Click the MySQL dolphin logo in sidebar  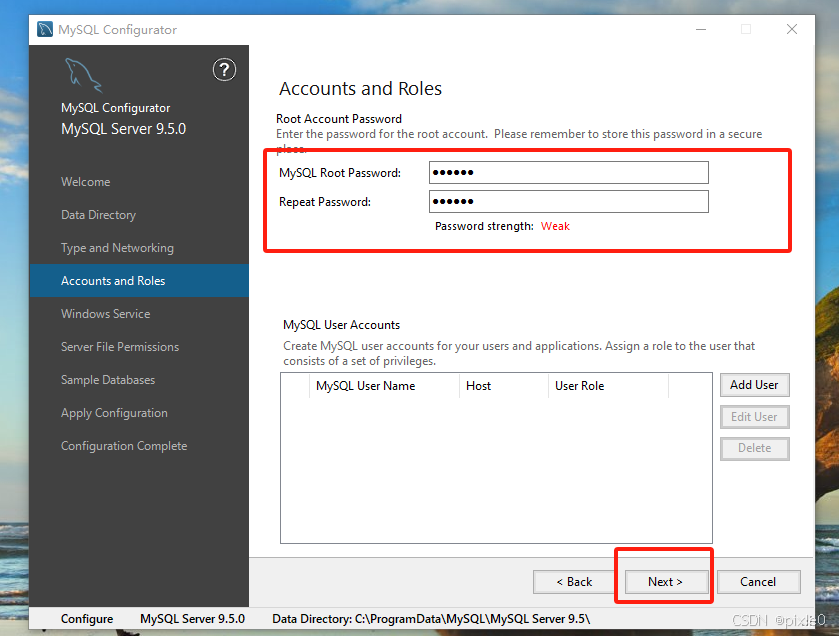point(83,75)
